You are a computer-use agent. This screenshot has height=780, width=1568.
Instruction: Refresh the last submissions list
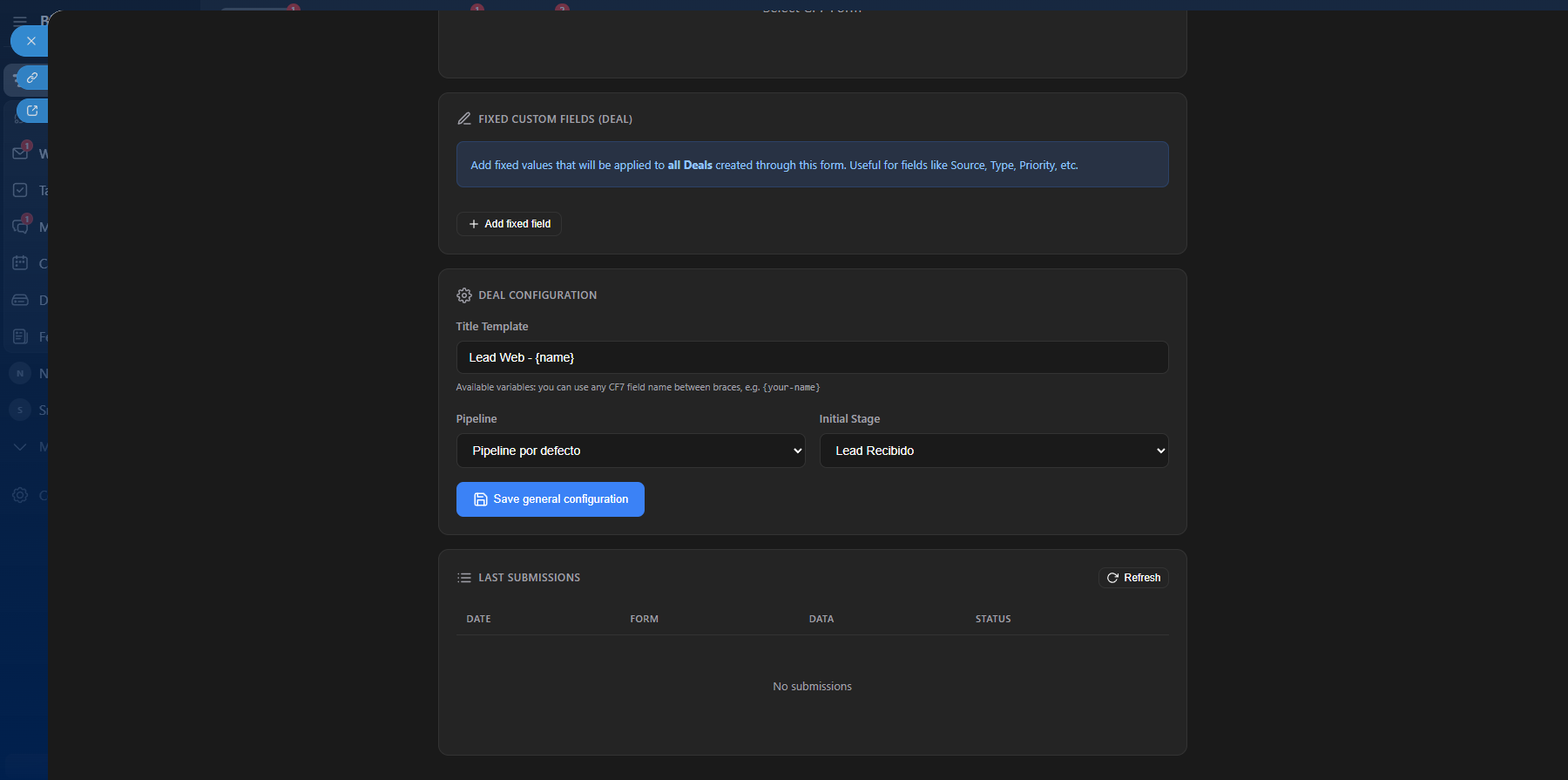(x=1133, y=578)
